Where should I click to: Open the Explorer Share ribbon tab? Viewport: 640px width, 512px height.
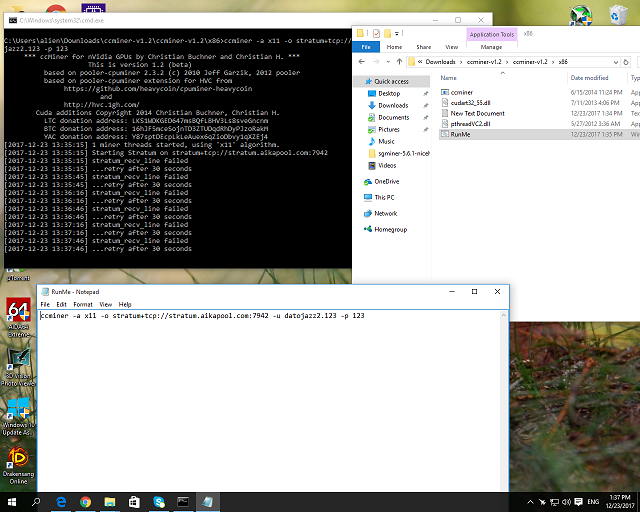point(423,47)
